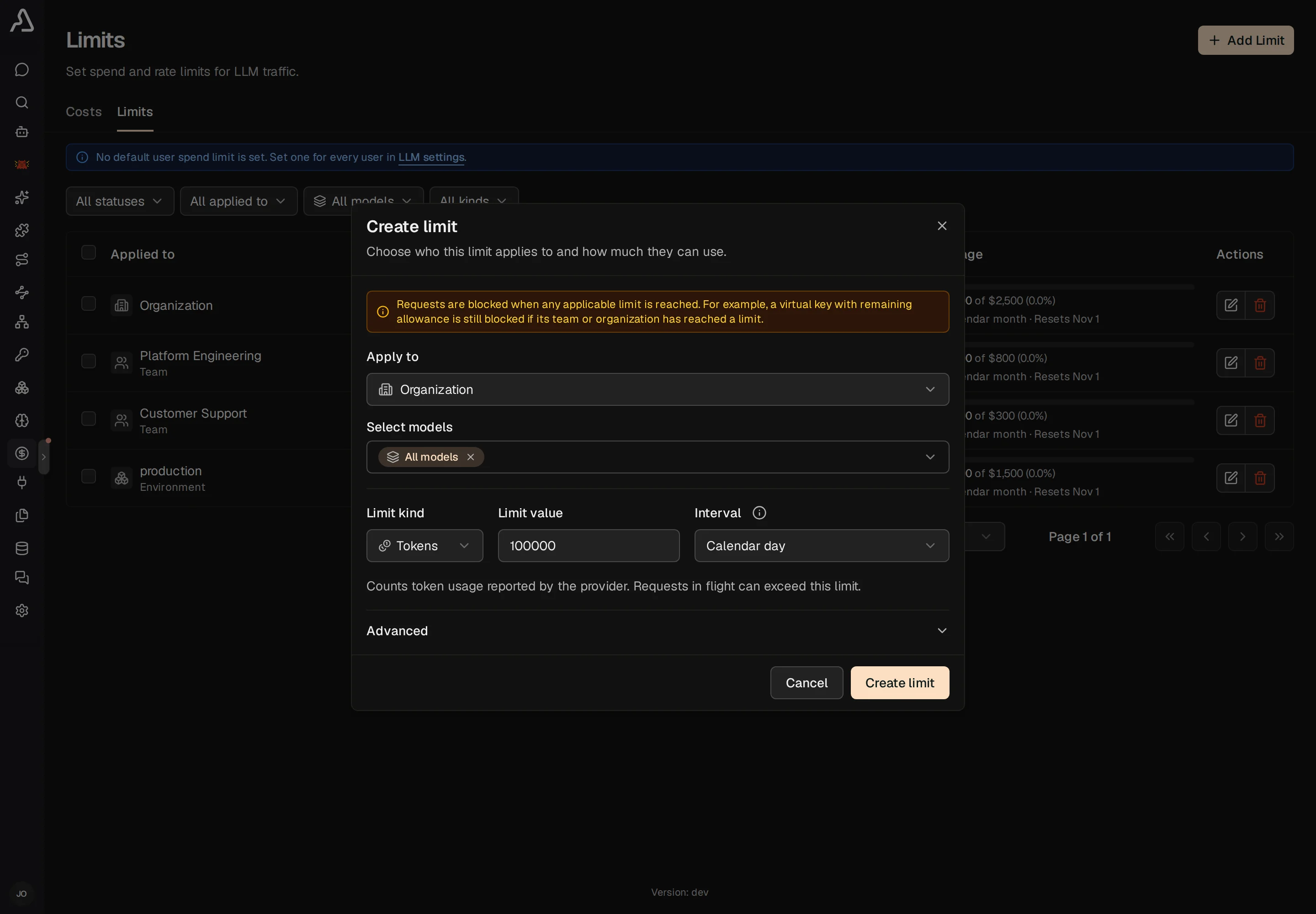Image resolution: width=1316 pixels, height=914 pixels.
Task: Click the edit icon for Customer Support row
Action: point(1231,420)
